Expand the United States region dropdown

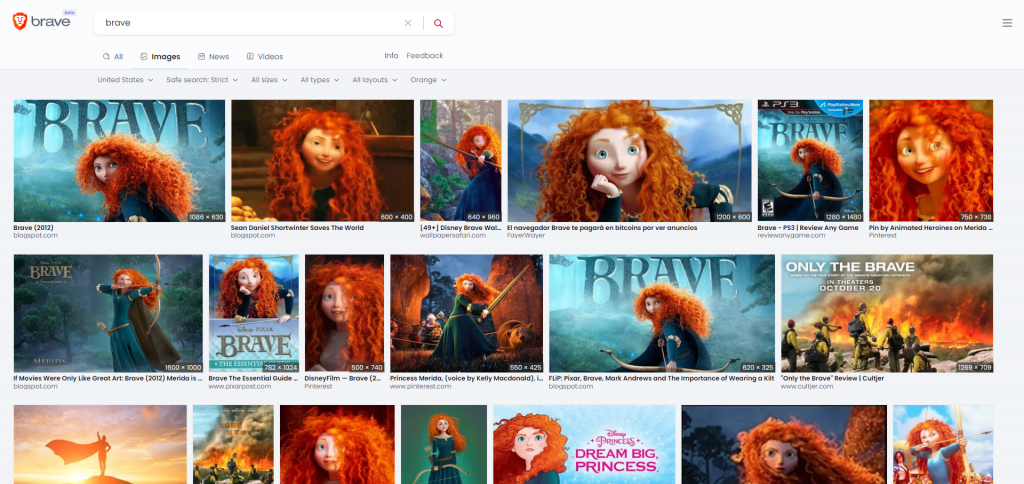click(x=125, y=80)
